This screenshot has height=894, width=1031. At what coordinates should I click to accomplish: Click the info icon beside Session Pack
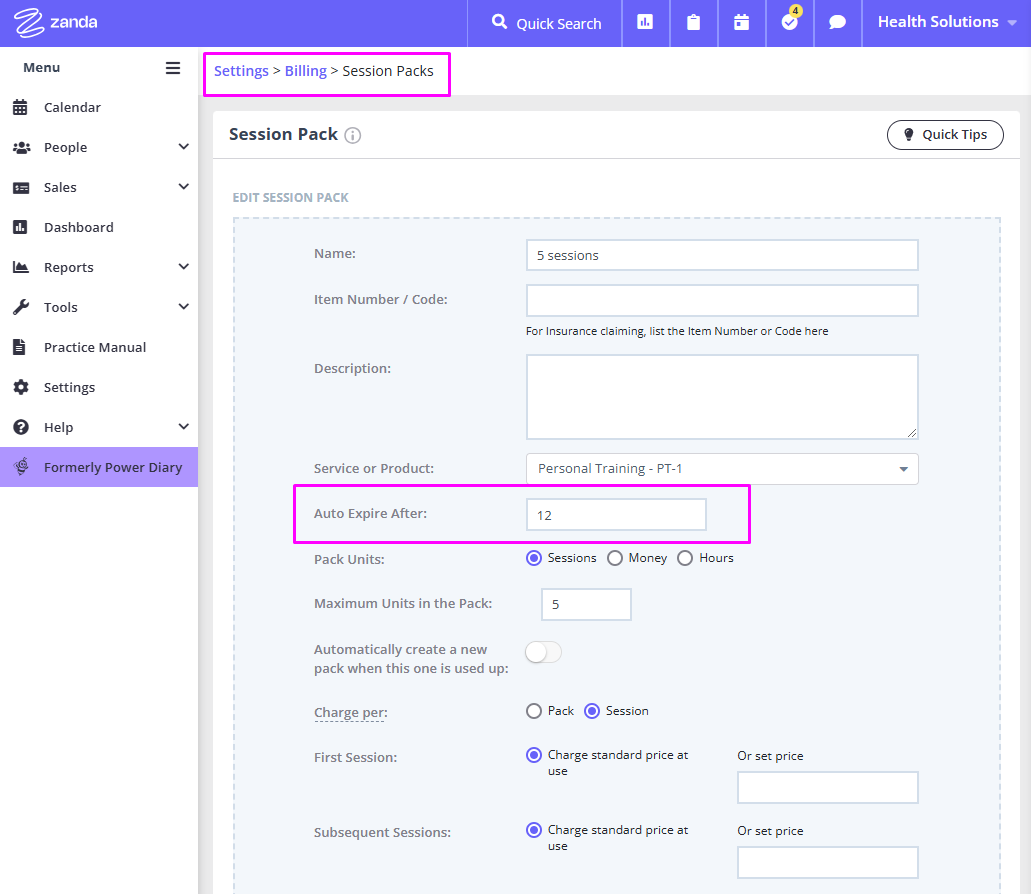point(352,134)
